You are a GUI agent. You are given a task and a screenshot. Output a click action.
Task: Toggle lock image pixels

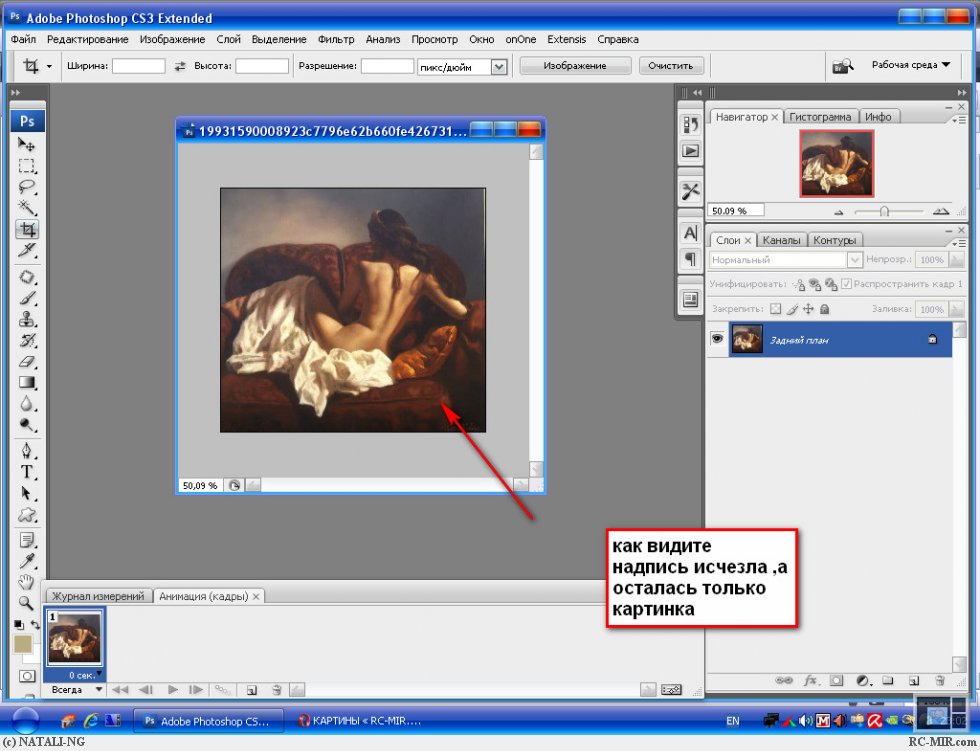[x=792, y=309]
